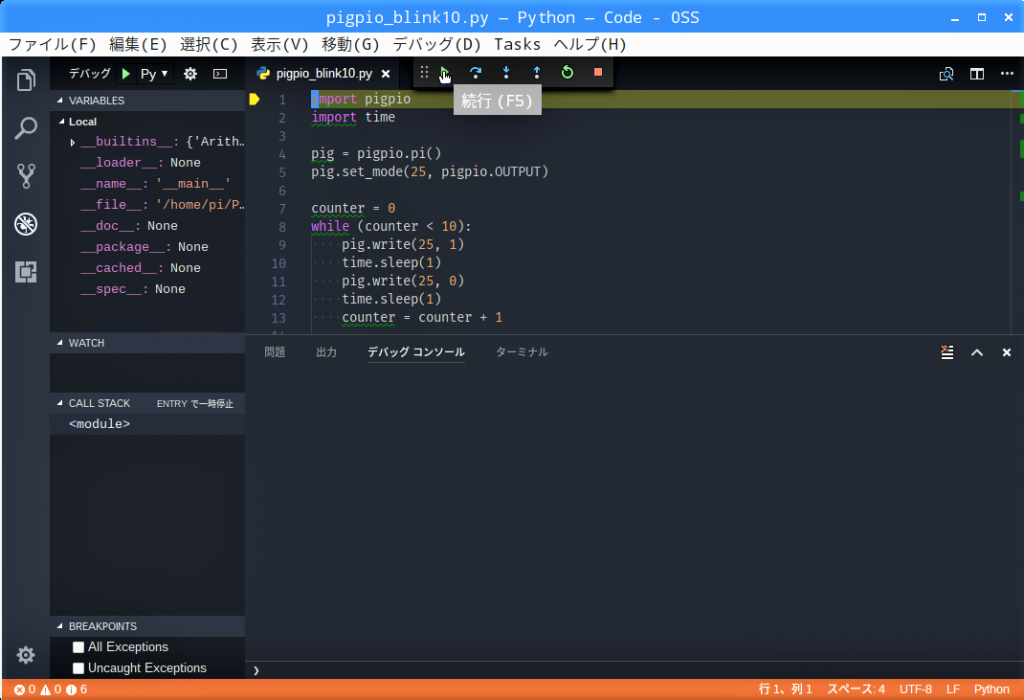
Task: Open the Source Control view
Action: [26, 176]
